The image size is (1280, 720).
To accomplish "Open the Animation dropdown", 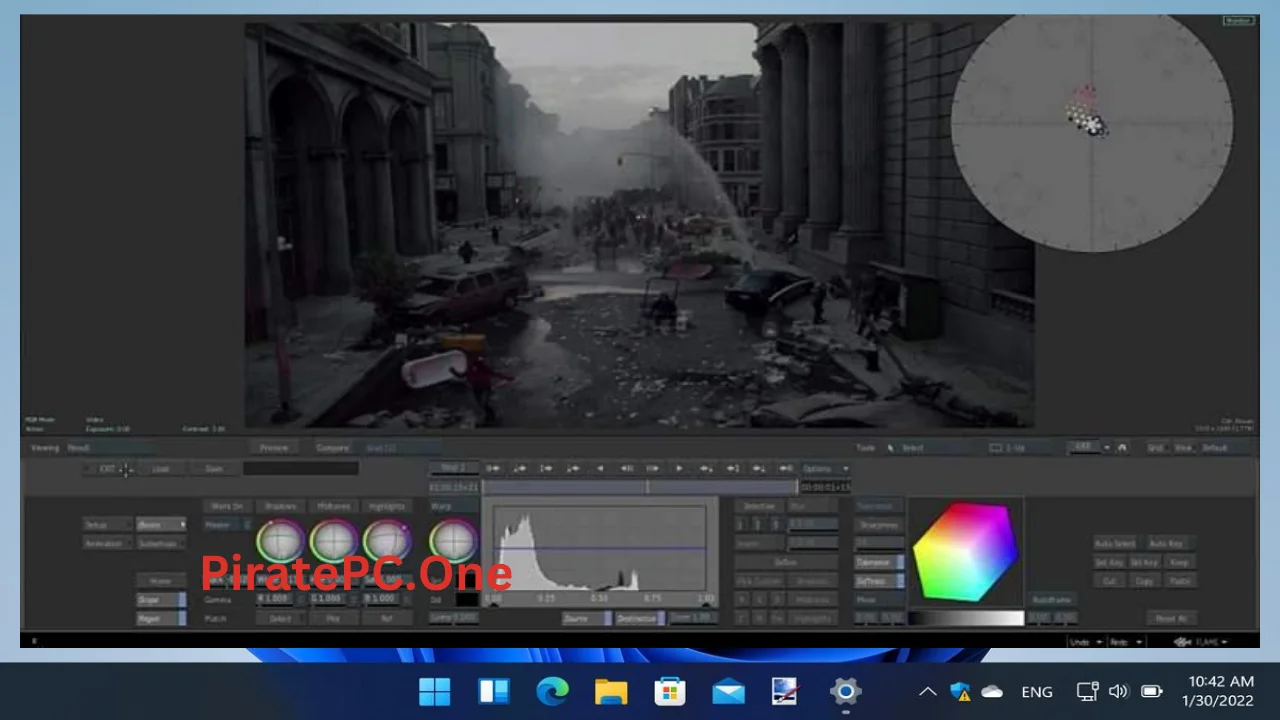I will (x=108, y=543).
